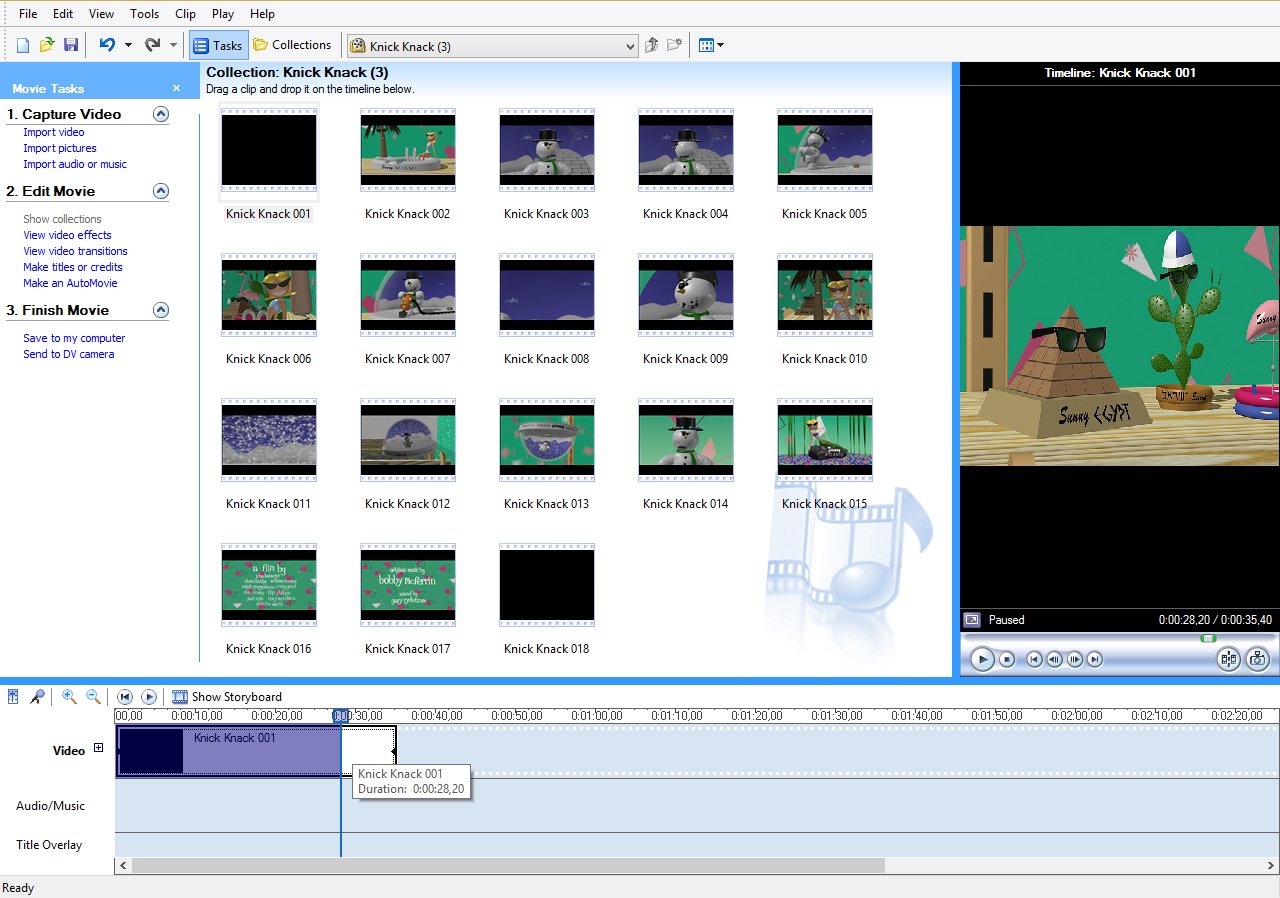This screenshot has width=1280, height=898.
Task: Open the View menu
Action: click(x=101, y=14)
